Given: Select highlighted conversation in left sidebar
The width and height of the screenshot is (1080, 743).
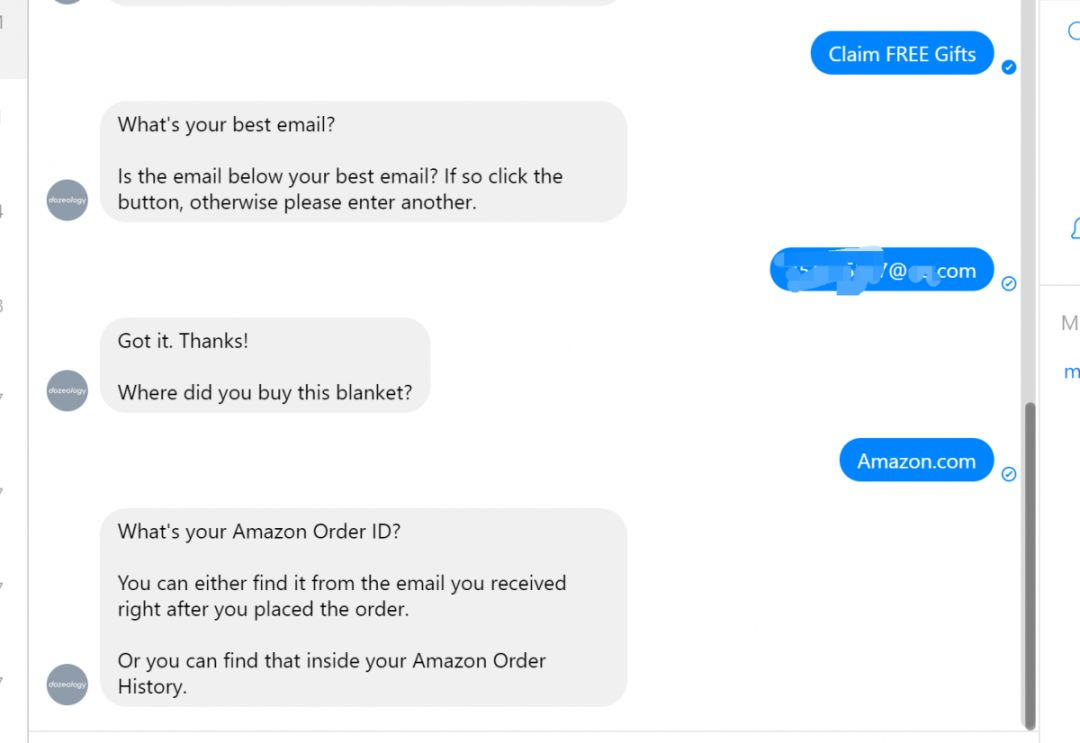Looking at the screenshot, I should click(x=13, y=39).
